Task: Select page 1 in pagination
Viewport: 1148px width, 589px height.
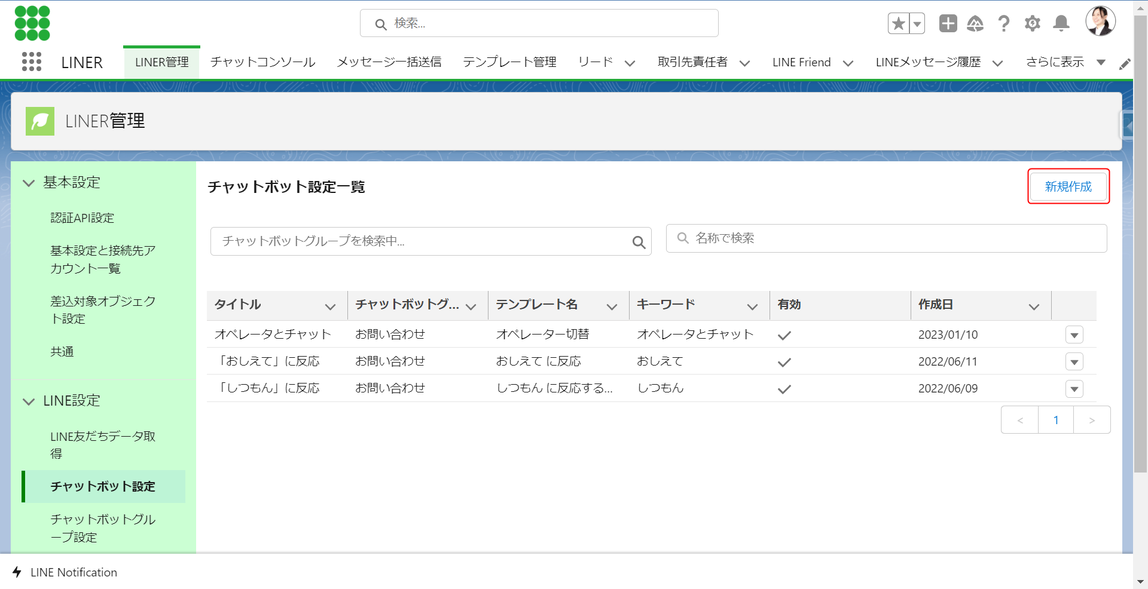Action: pos(1056,420)
